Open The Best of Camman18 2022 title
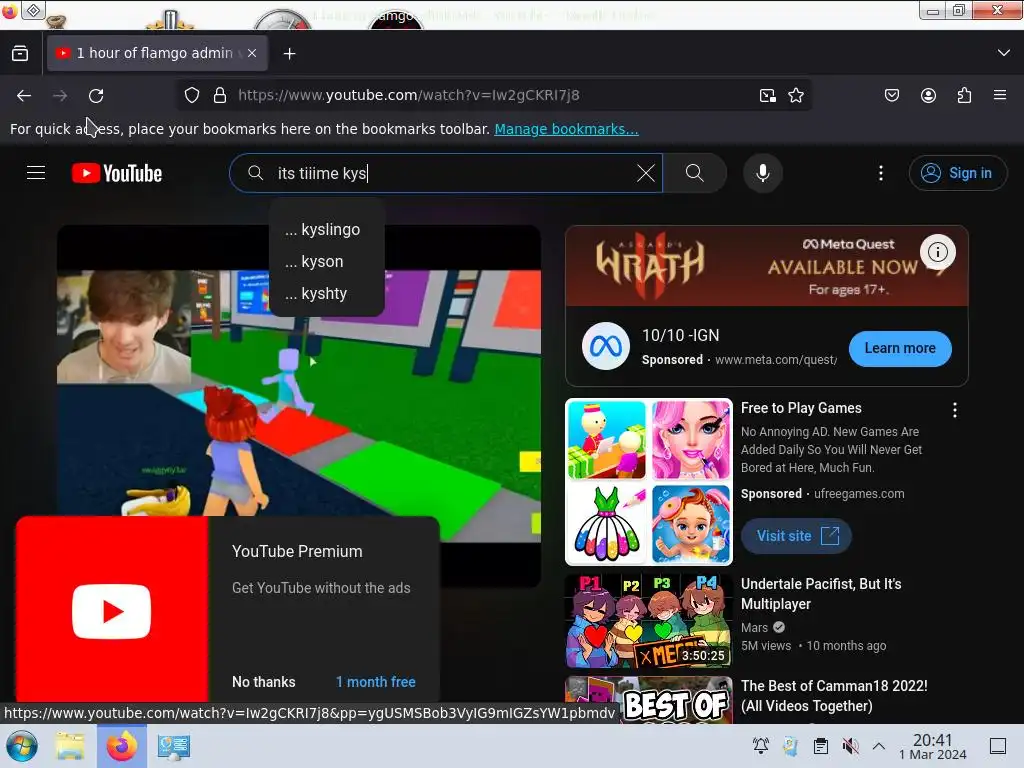This screenshot has height=768, width=1024. (834, 696)
